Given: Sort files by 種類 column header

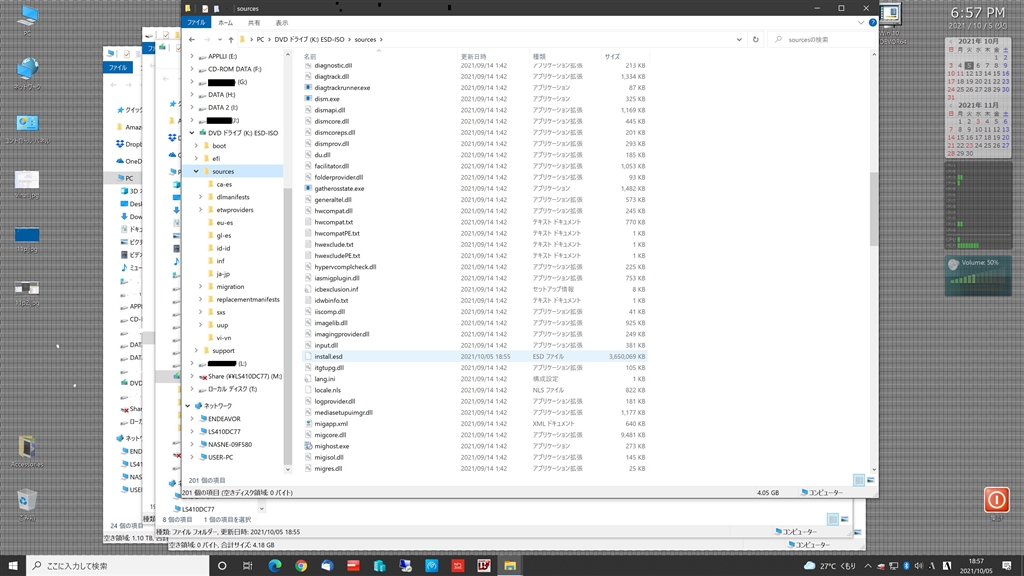Looking at the screenshot, I should click(539, 57).
